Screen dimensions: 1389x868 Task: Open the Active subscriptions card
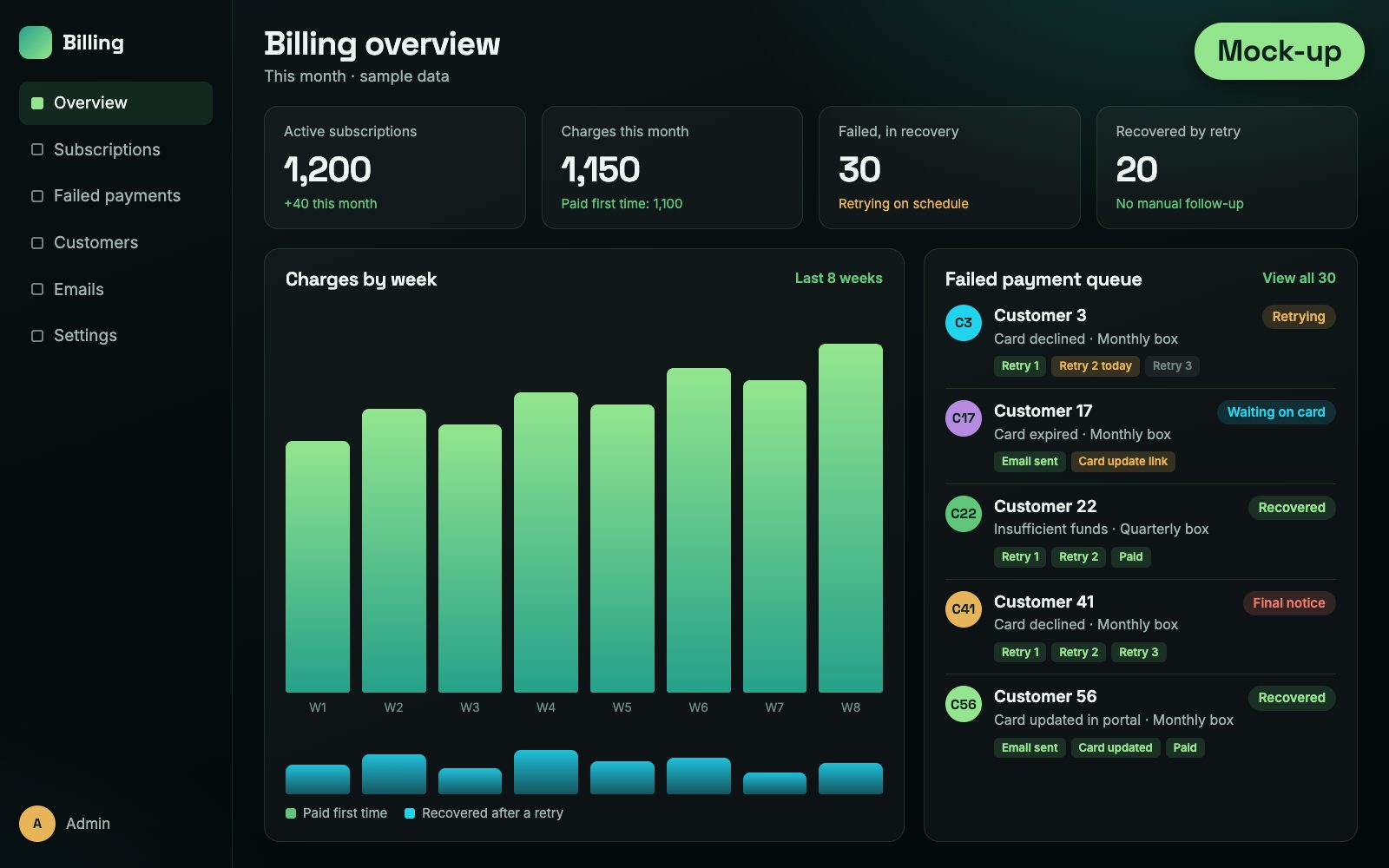395,168
